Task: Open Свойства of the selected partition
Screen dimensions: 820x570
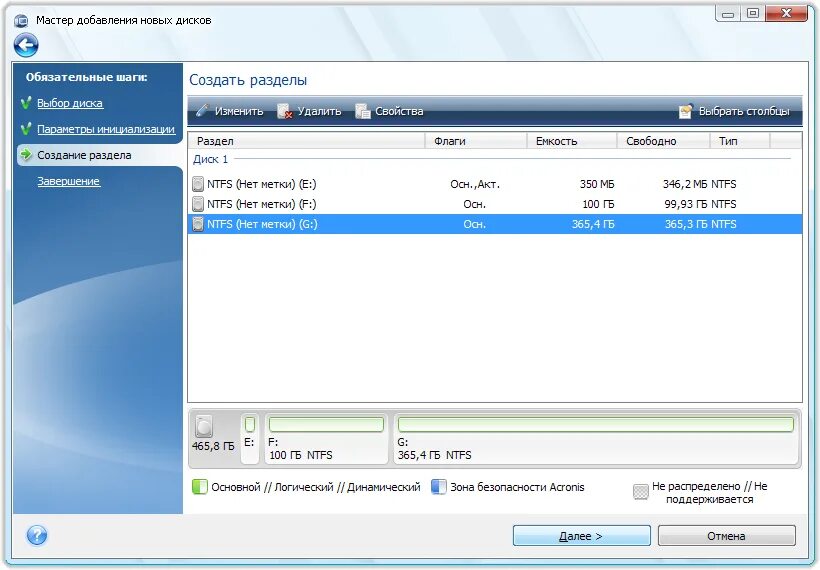Action: pyautogui.click(x=399, y=111)
